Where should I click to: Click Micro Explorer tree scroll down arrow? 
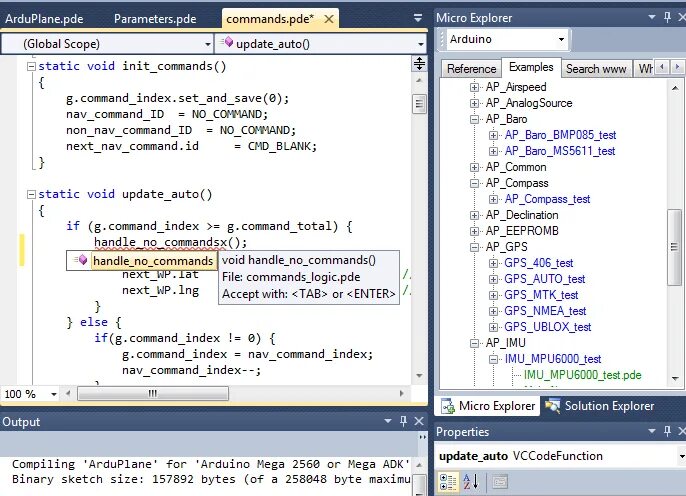[675, 378]
